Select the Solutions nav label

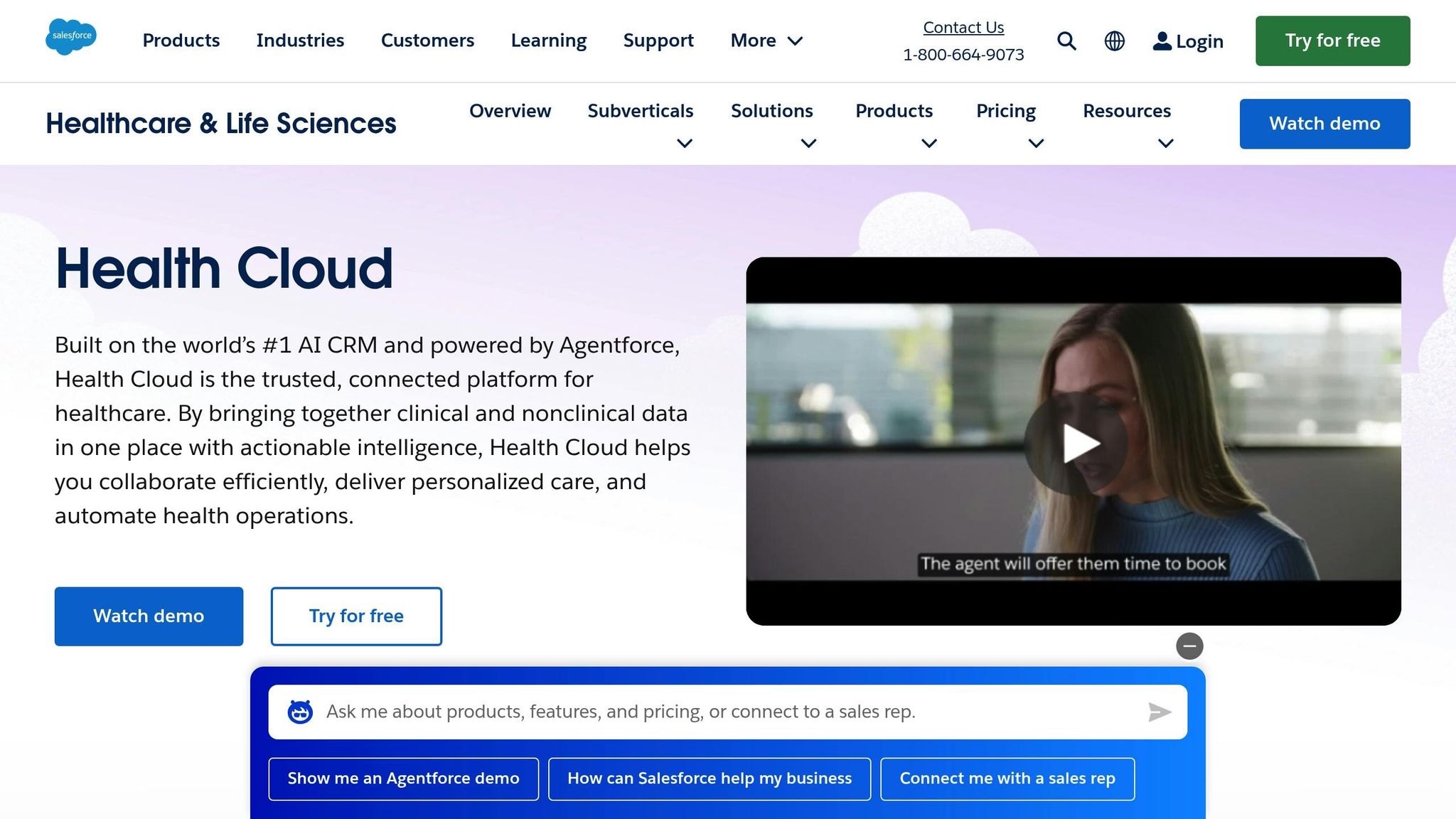click(x=772, y=111)
